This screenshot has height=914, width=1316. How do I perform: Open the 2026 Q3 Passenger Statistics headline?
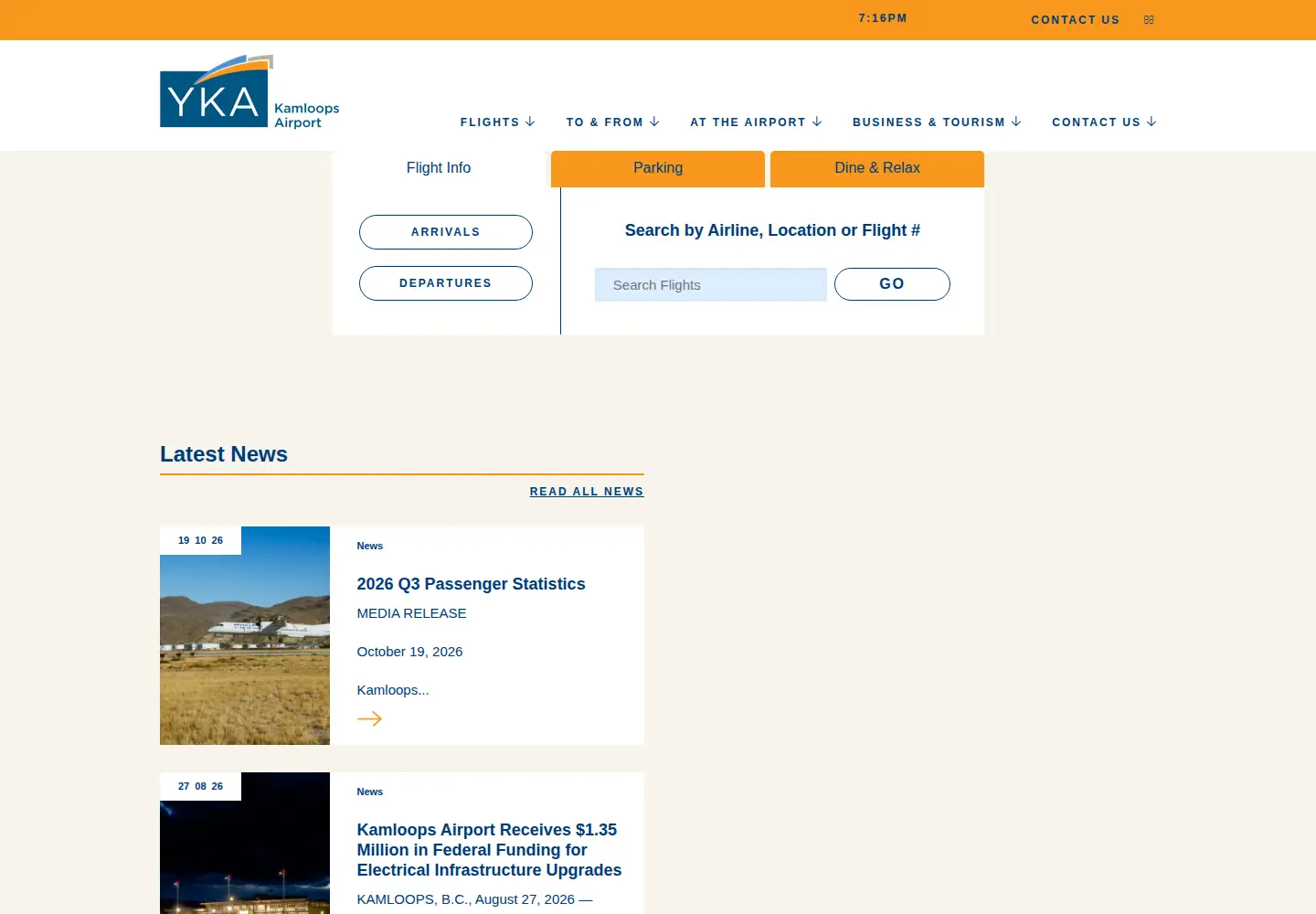coord(471,584)
